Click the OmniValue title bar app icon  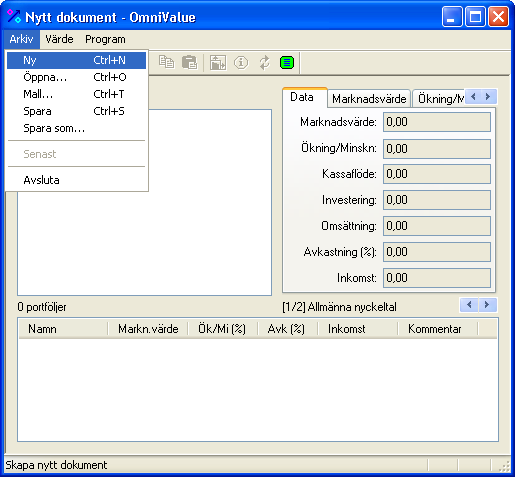[x=14, y=17]
